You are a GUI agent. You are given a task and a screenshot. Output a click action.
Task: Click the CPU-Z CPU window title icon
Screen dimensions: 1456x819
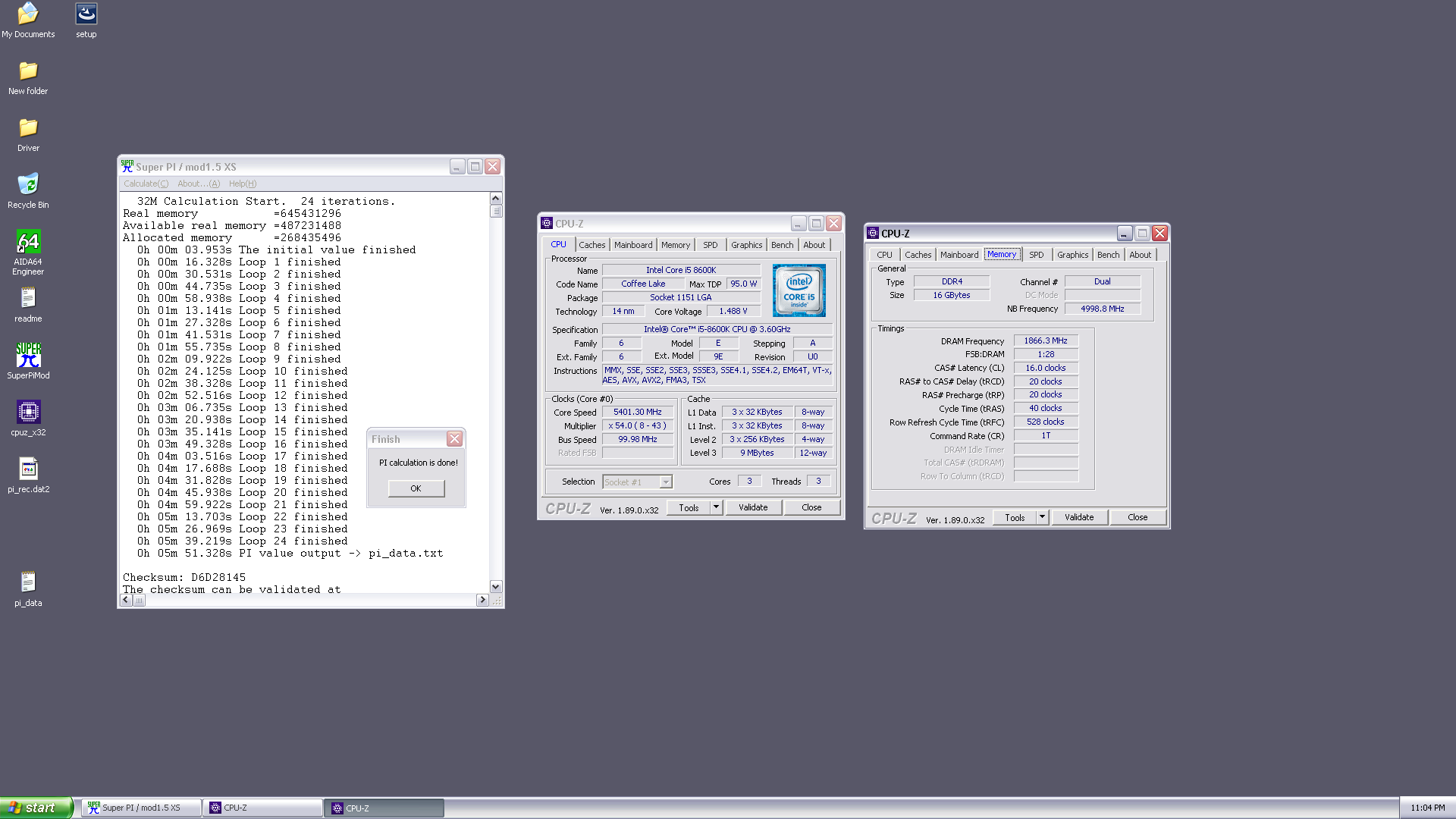click(546, 223)
